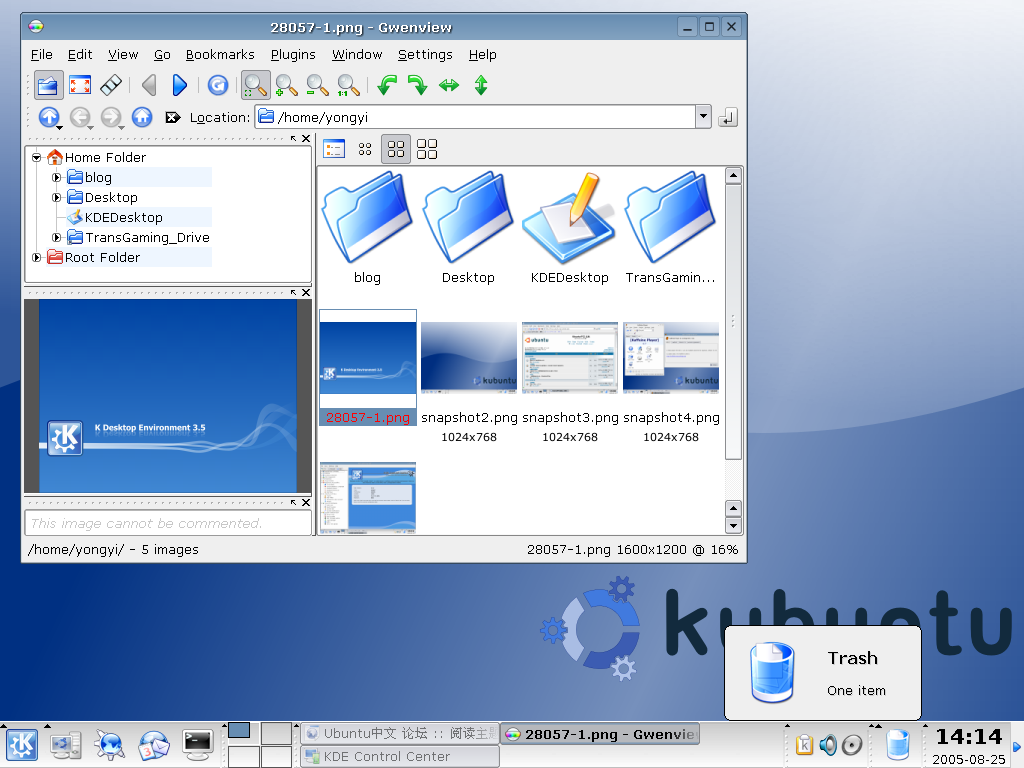The image size is (1024, 768).
Task: Expand the Root Folder tree node
Action: pos(37,257)
